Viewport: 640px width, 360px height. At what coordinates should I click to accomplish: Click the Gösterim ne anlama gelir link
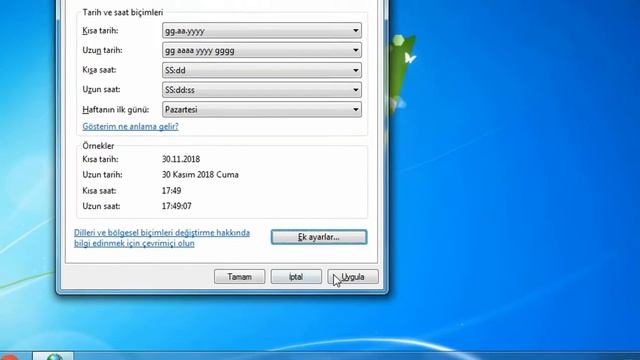pyautogui.click(x=131, y=127)
